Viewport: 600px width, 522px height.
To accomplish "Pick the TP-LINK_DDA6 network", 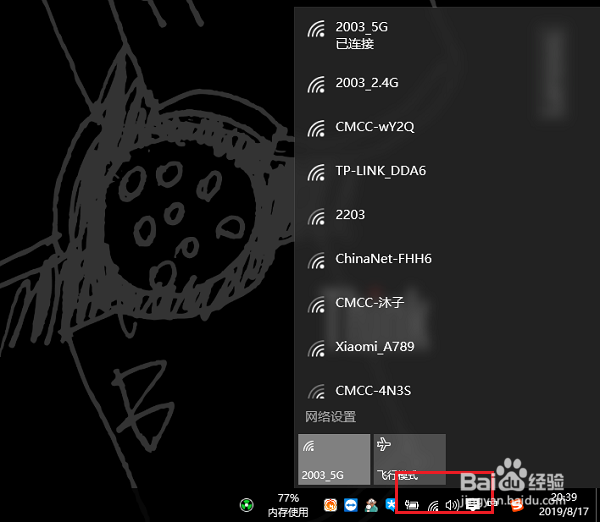I will [447, 171].
